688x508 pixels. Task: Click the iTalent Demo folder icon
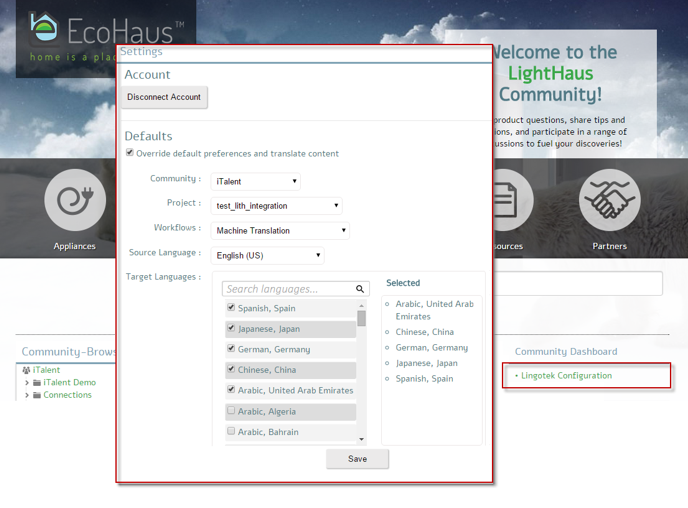pyautogui.click(x=37, y=383)
